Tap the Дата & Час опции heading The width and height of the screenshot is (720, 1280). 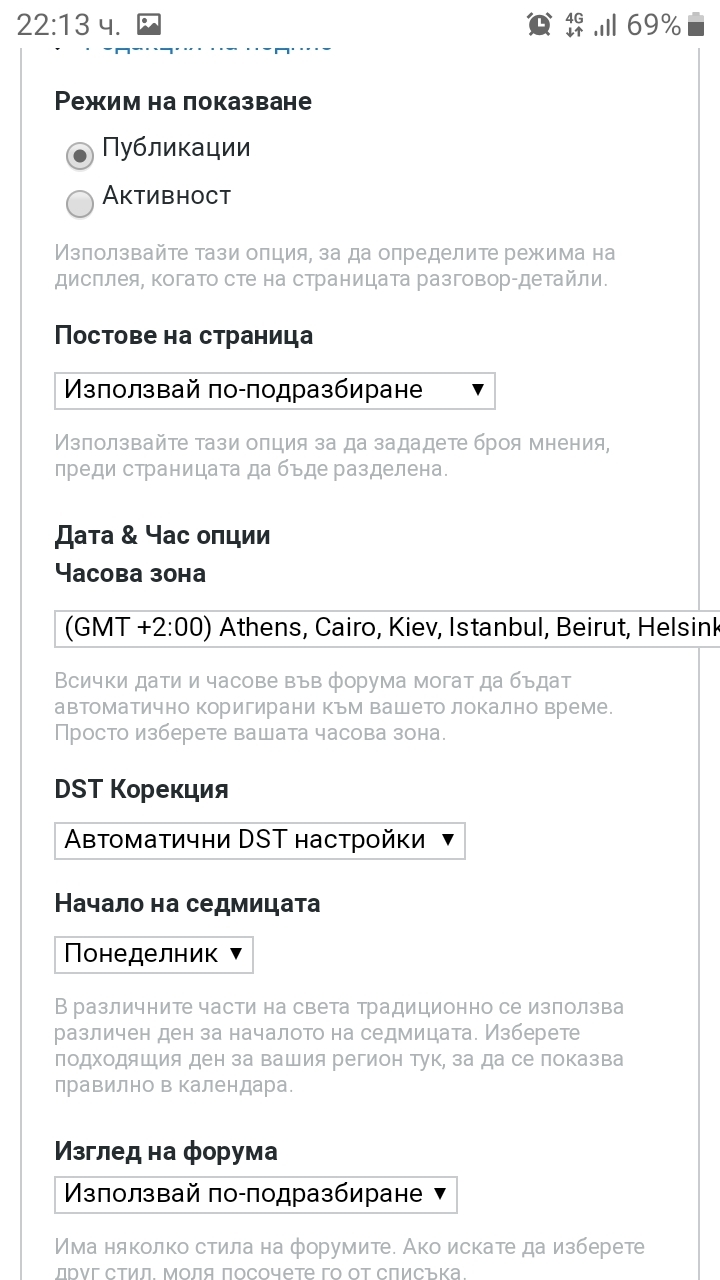[x=162, y=535]
